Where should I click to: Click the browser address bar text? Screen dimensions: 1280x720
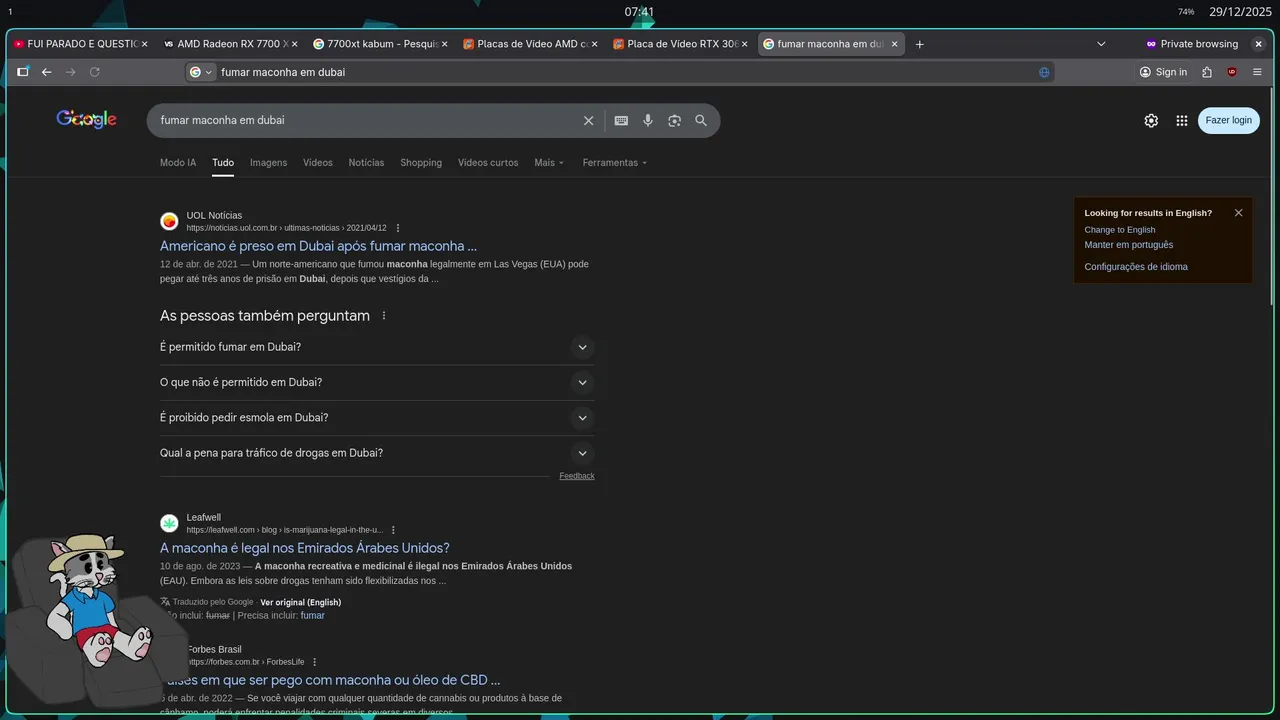(x=283, y=72)
